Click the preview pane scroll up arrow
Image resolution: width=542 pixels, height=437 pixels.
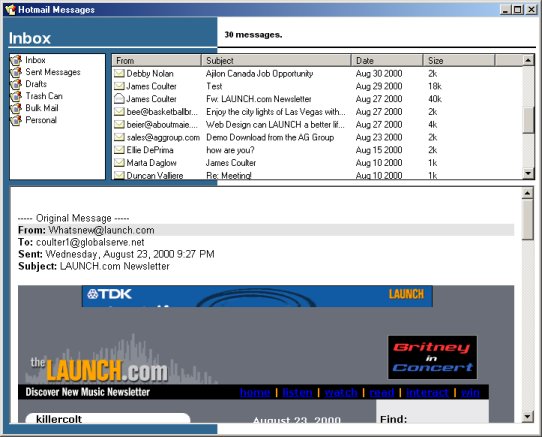tap(527, 193)
